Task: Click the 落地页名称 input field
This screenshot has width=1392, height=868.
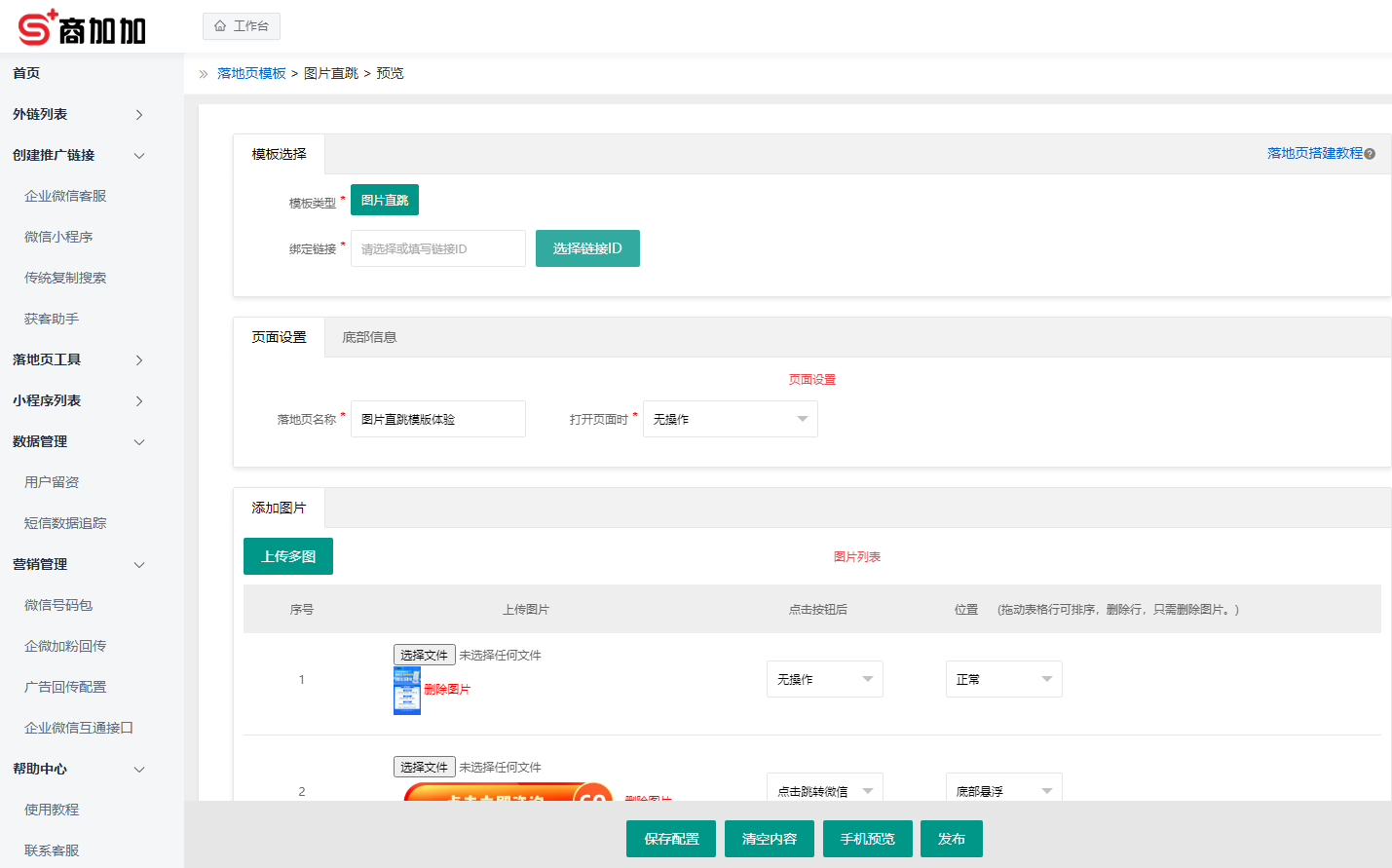Action: (437, 419)
